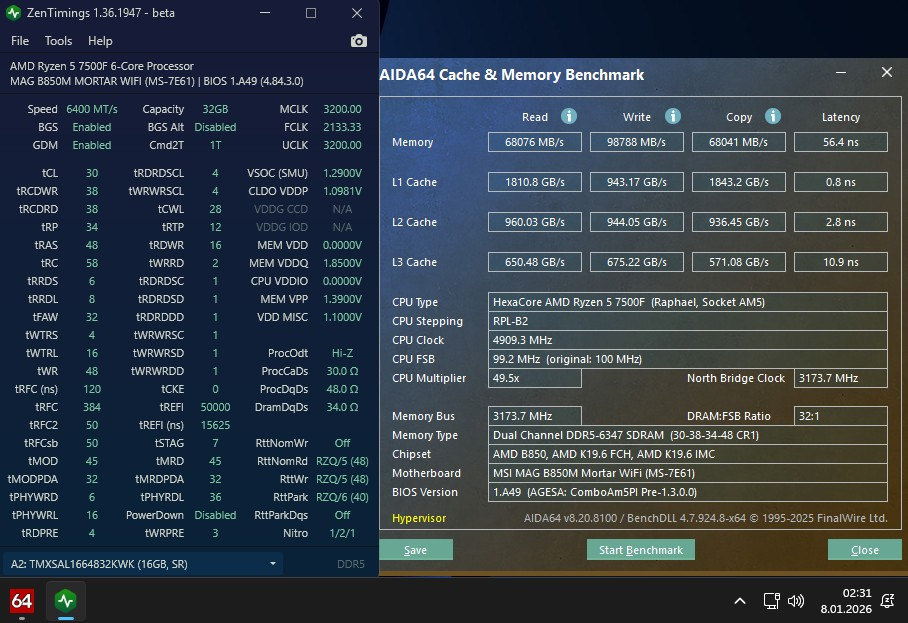The height and width of the screenshot is (623, 908).
Task: Click the Motherboard field in AIDA64
Action: pos(687,473)
